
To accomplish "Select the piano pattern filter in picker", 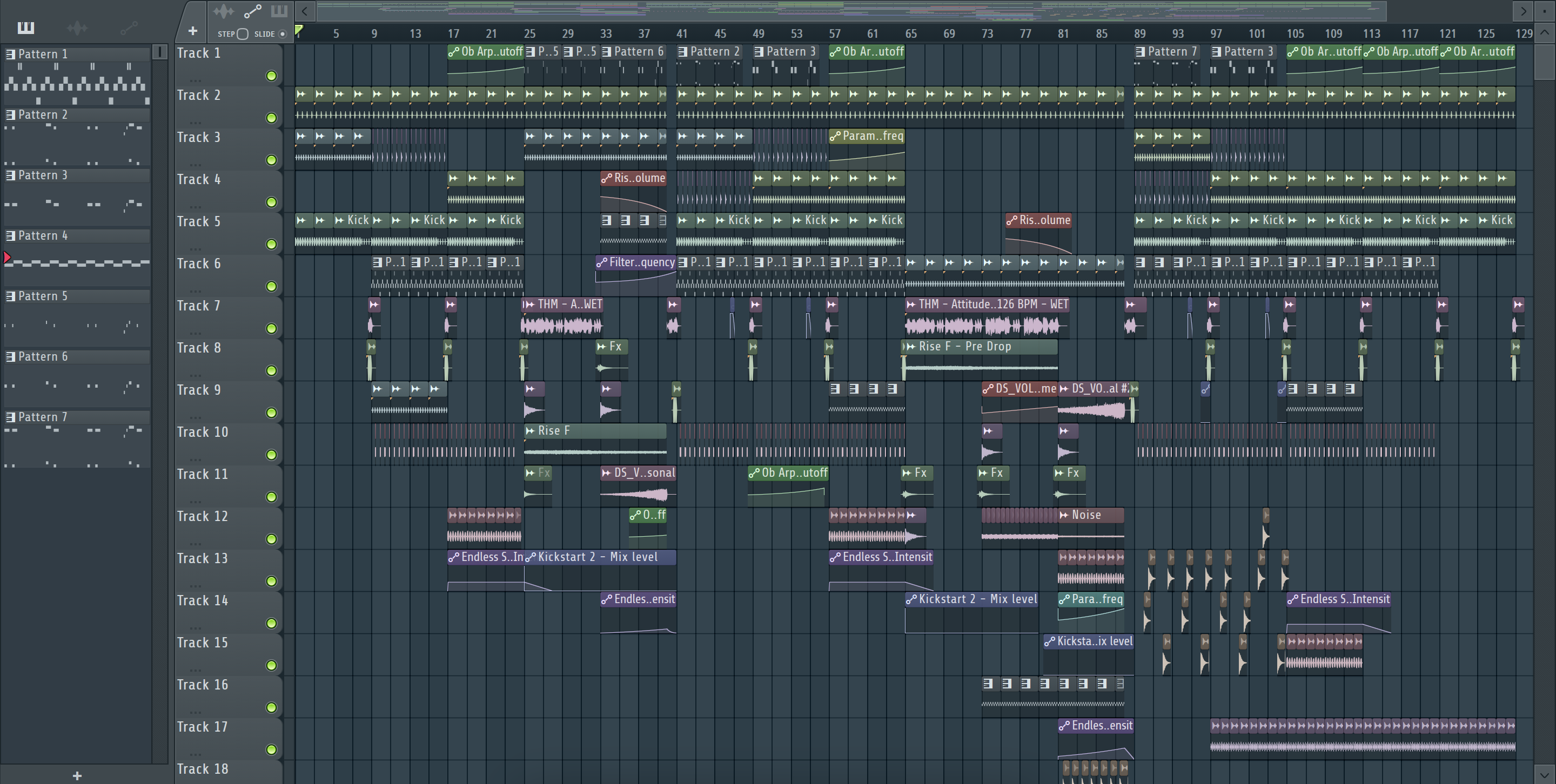I will (26, 28).
